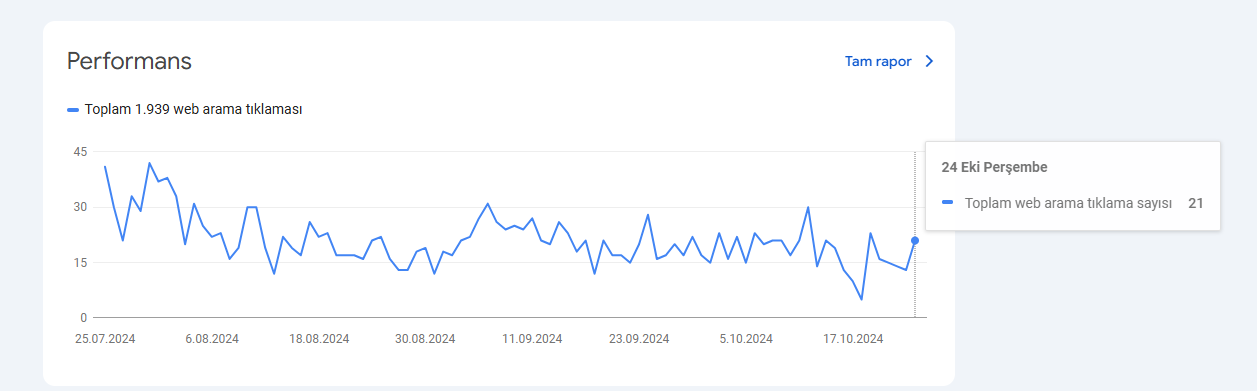Click the legend text Toplam 1.939 web arama tıklaması
Viewport: 1257px width, 391px height.
(194, 109)
